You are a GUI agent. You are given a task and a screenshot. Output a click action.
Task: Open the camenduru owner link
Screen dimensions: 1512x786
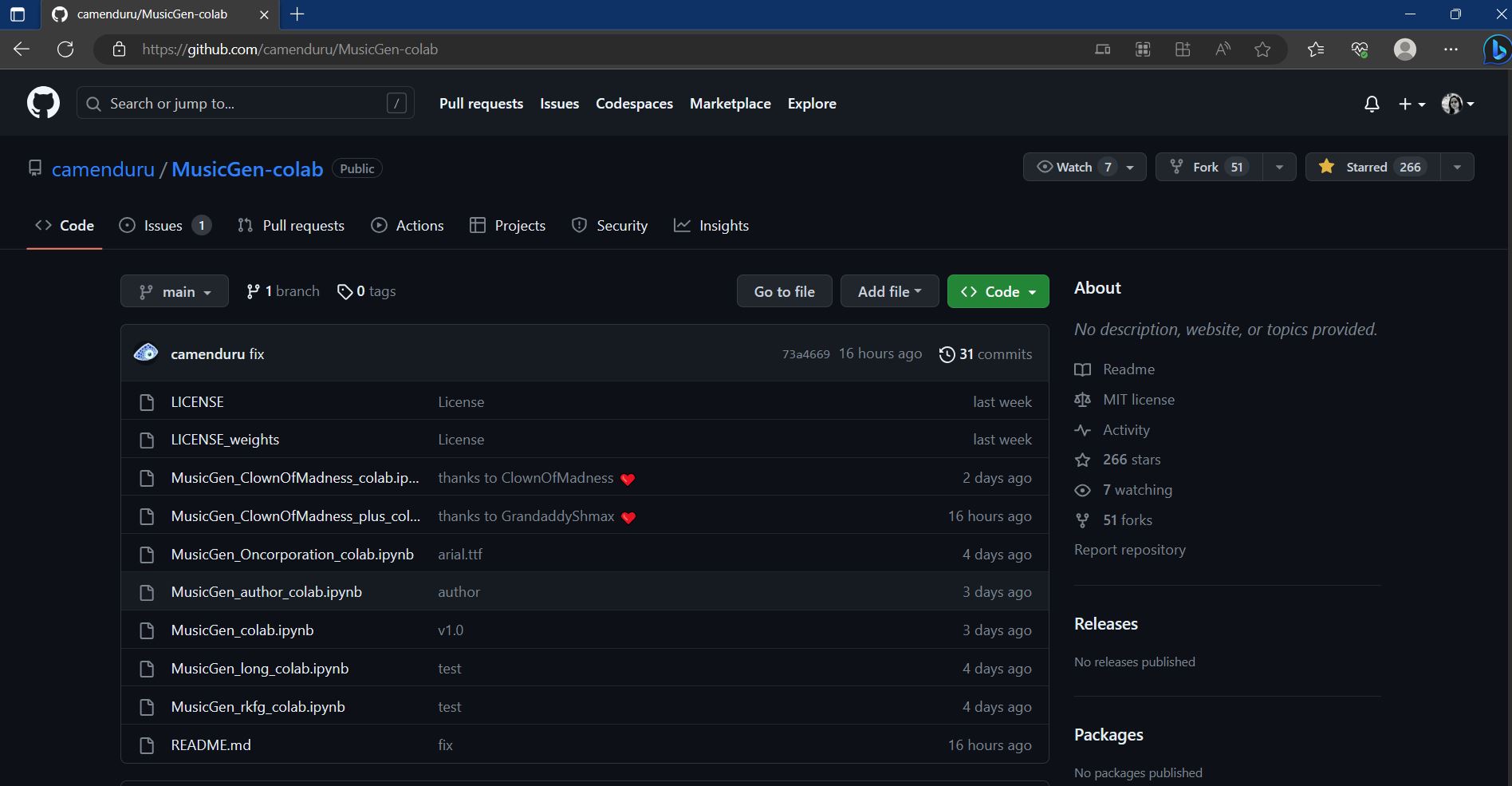coord(103,169)
